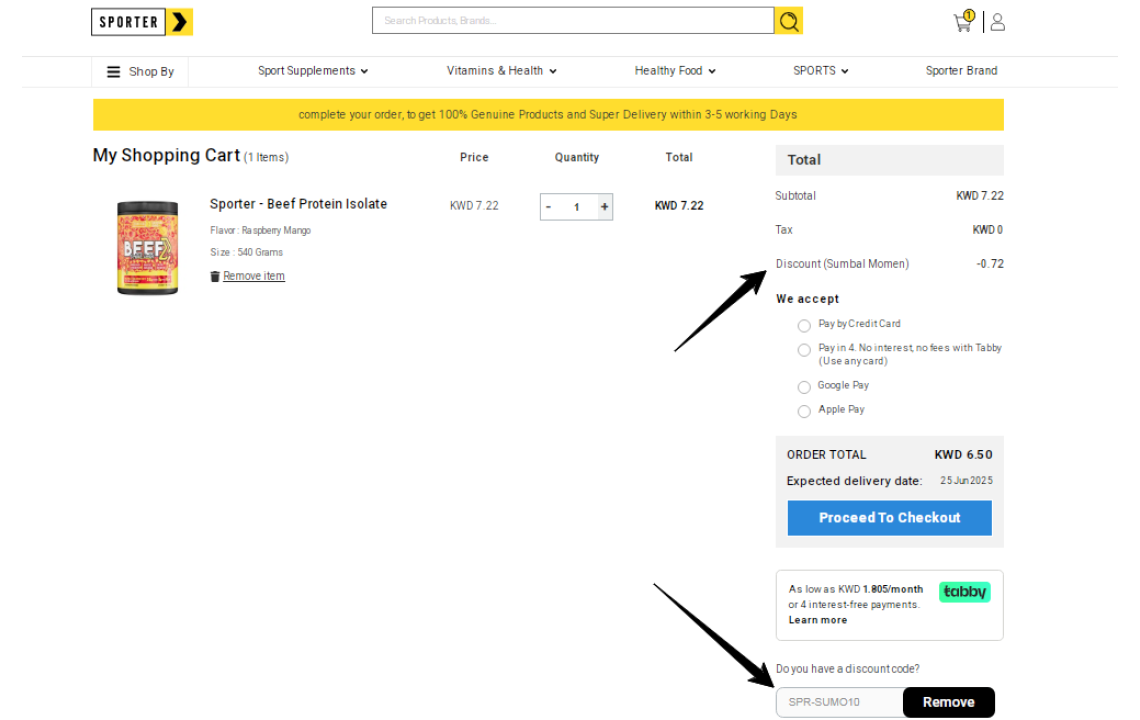Click the Sporter logo

click(142, 22)
